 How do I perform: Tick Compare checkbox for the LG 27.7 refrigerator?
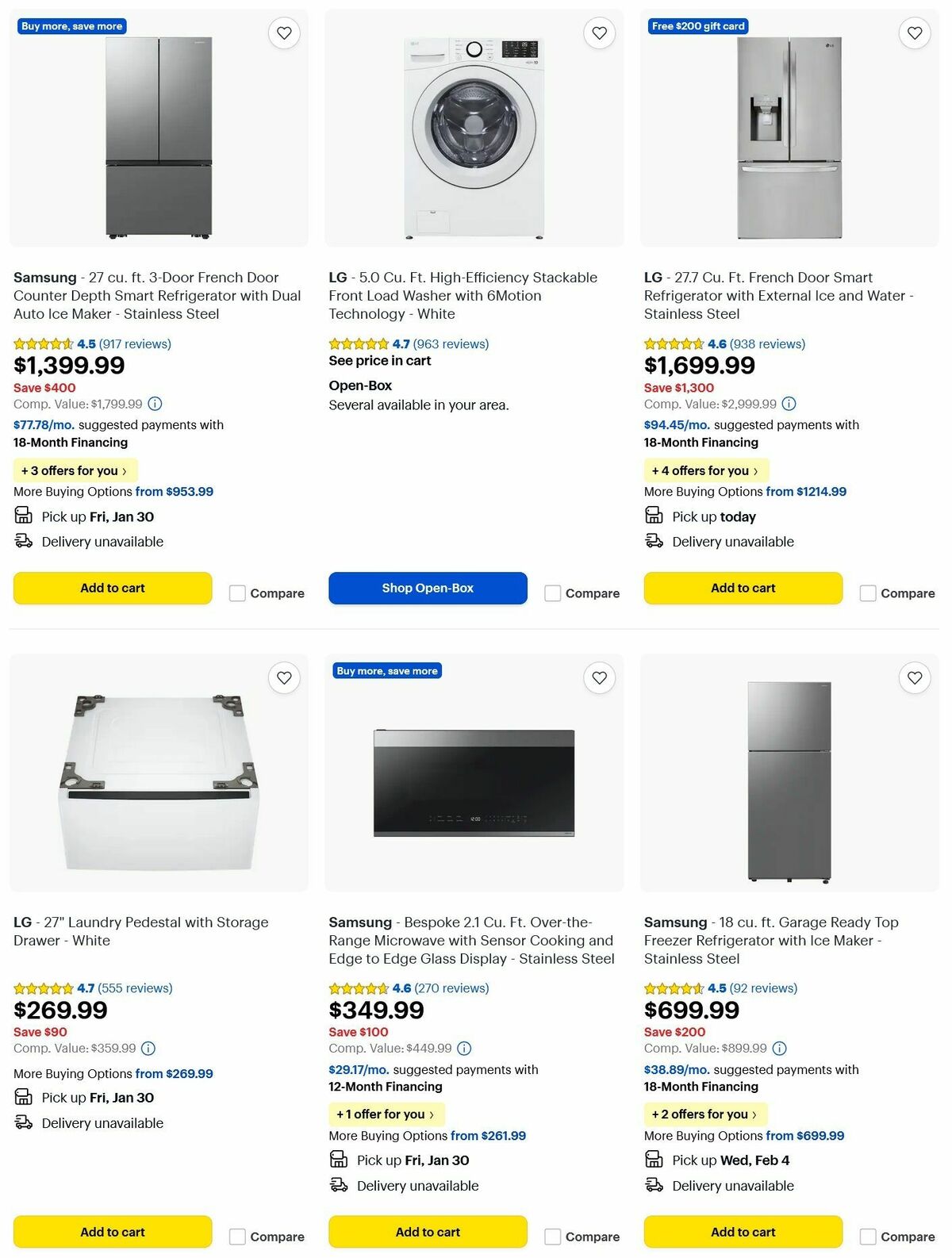pyautogui.click(x=867, y=593)
